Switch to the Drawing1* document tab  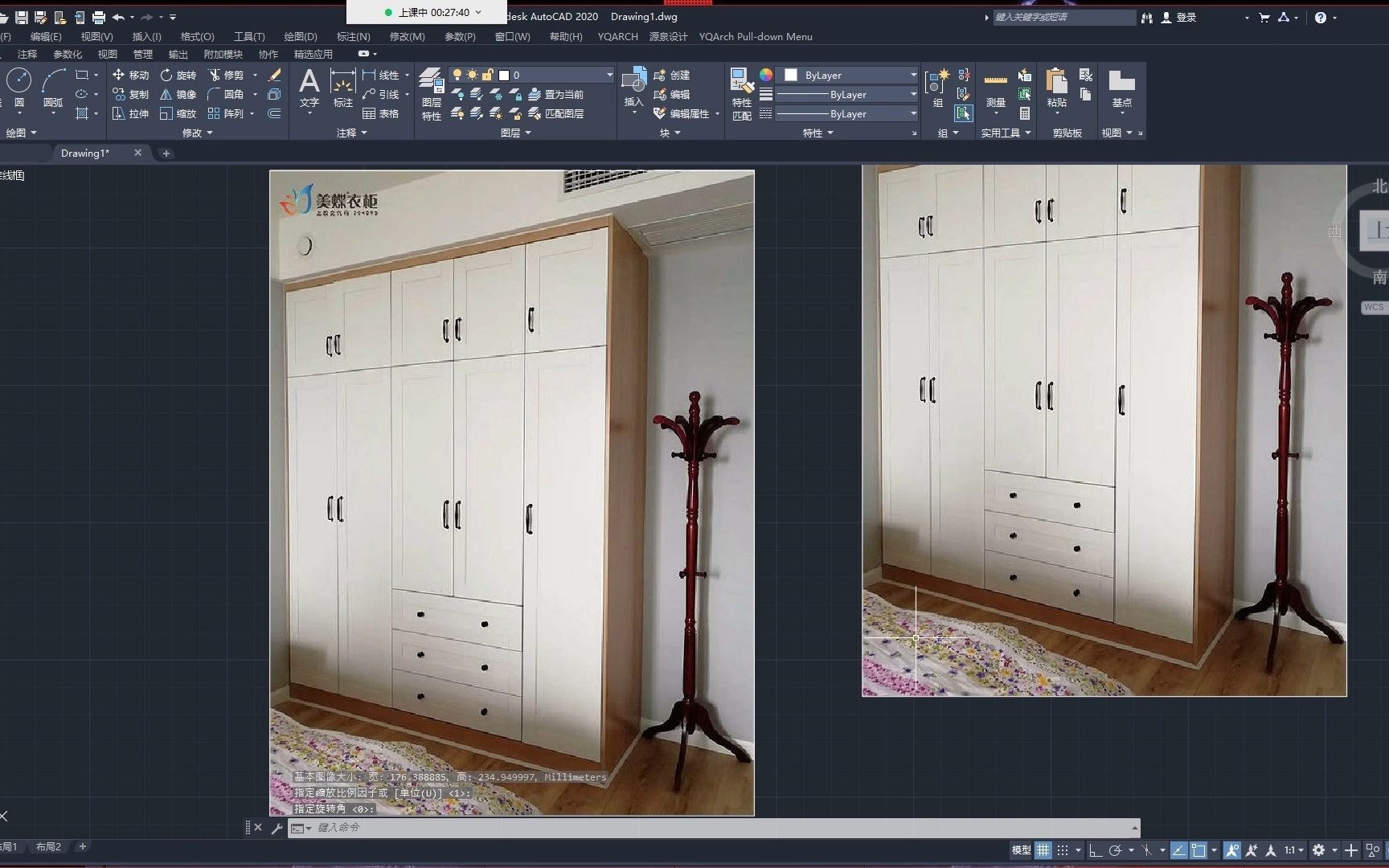(x=85, y=153)
